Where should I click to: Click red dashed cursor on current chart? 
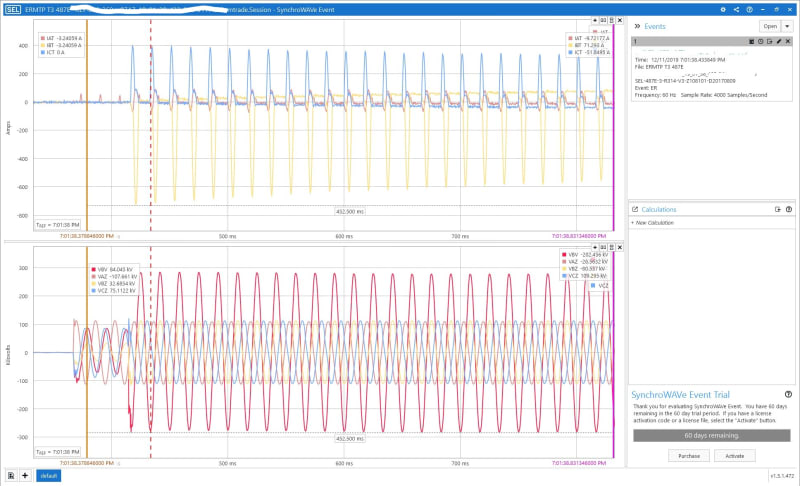click(x=151, y=127)
